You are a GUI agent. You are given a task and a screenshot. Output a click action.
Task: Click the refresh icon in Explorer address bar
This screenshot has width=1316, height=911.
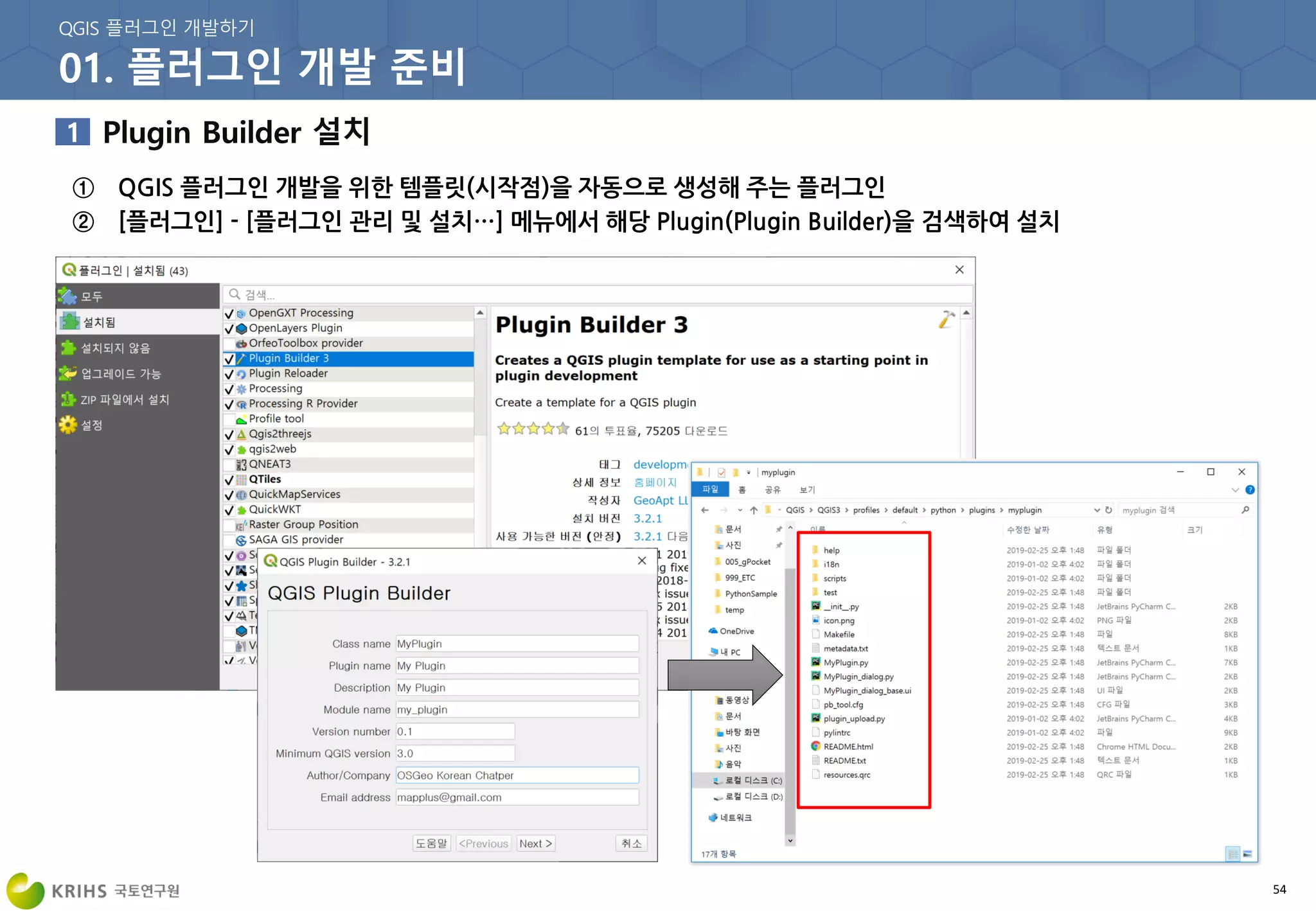(1108, 510)
